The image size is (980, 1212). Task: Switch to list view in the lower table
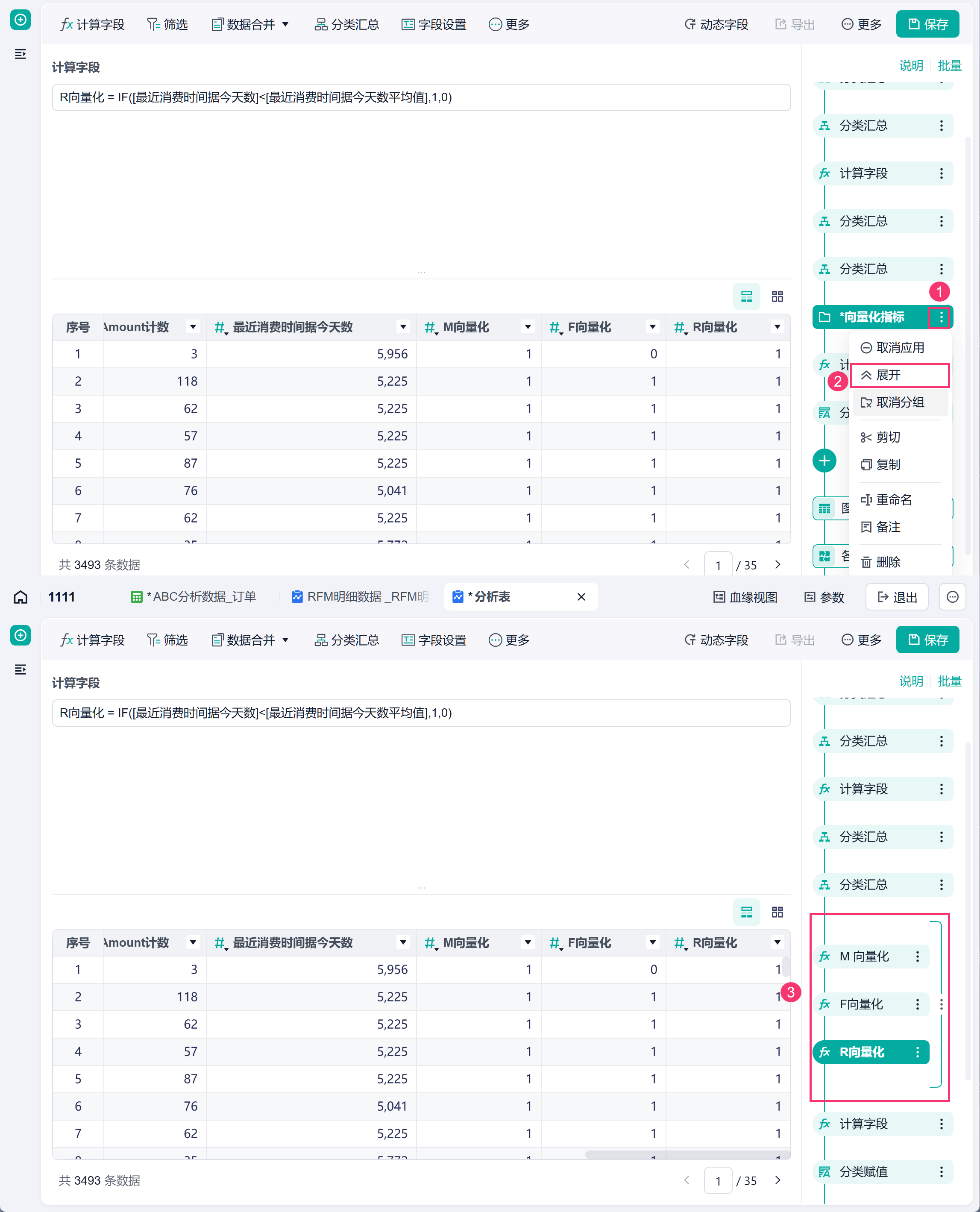(x=746, y=912)
